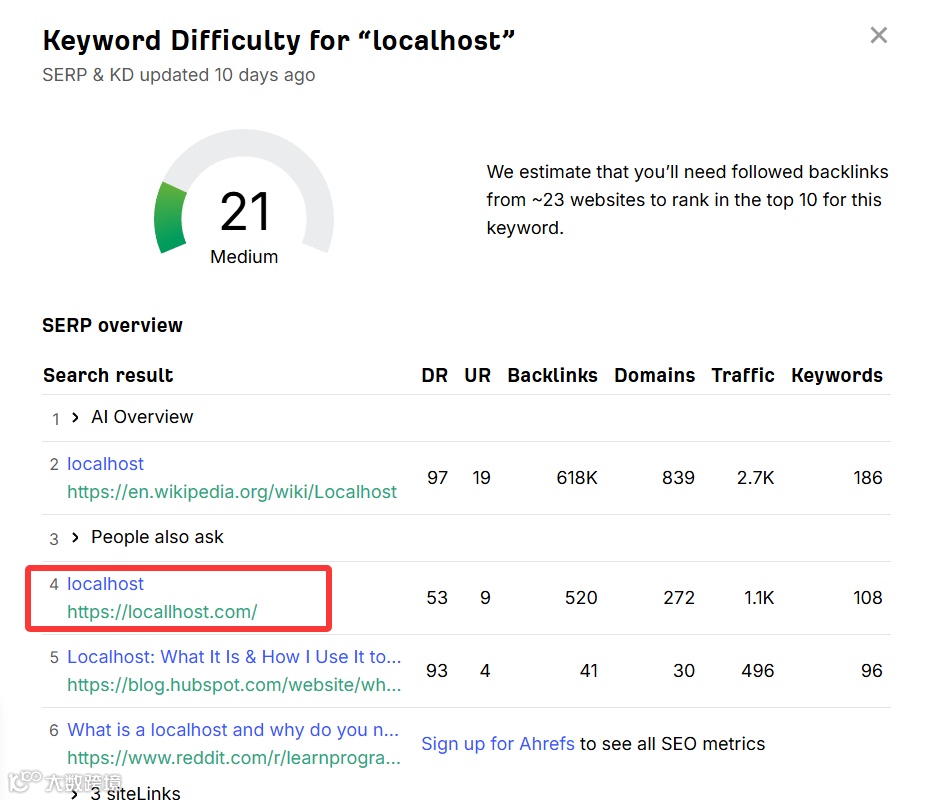The height and width of the screenshot is (800, 930).
Task: Close the Keyword Difficulty dialog
Action: [878, 36]
